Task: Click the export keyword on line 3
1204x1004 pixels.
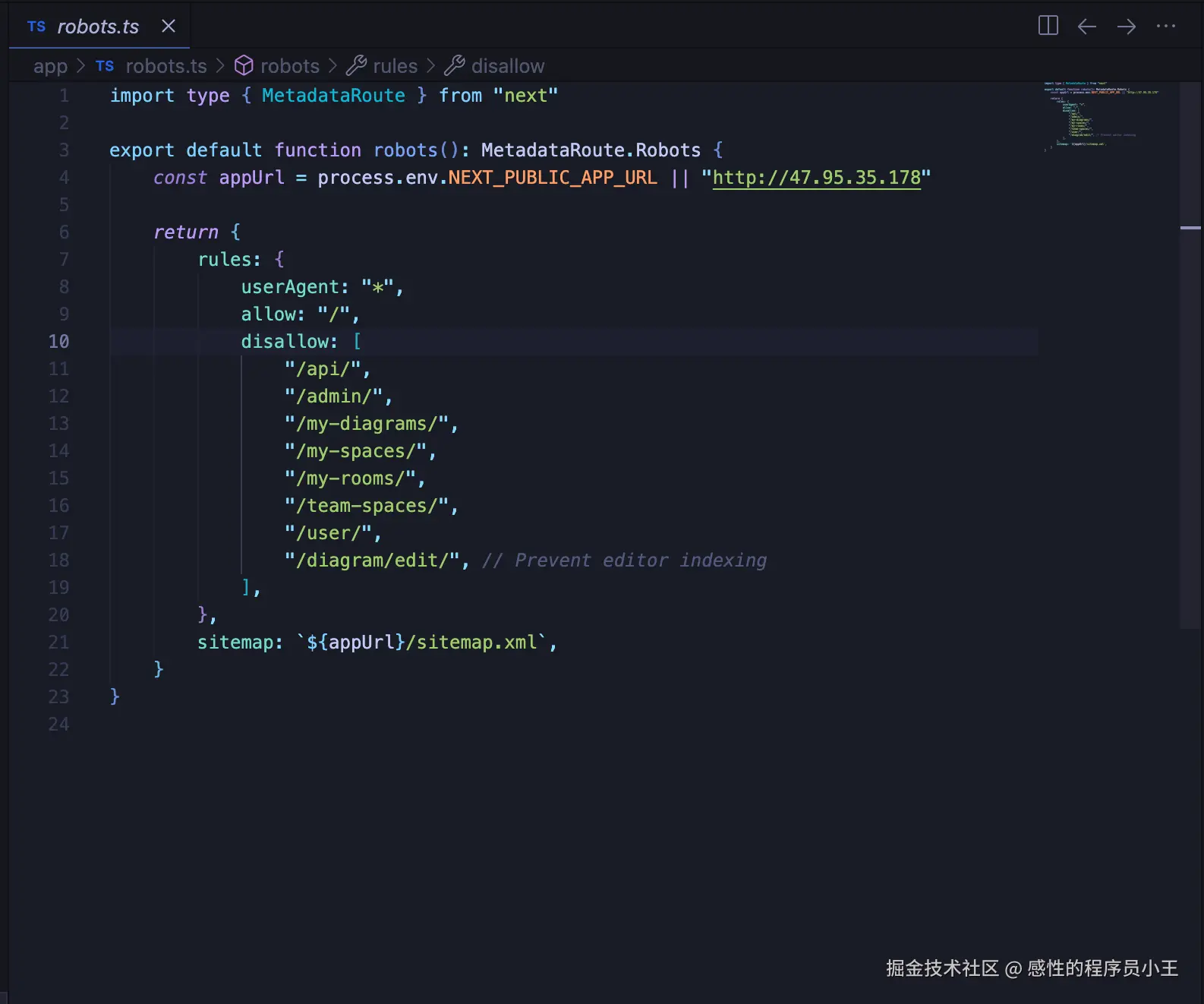Action: pyautogui.click(x=141, y=150)
